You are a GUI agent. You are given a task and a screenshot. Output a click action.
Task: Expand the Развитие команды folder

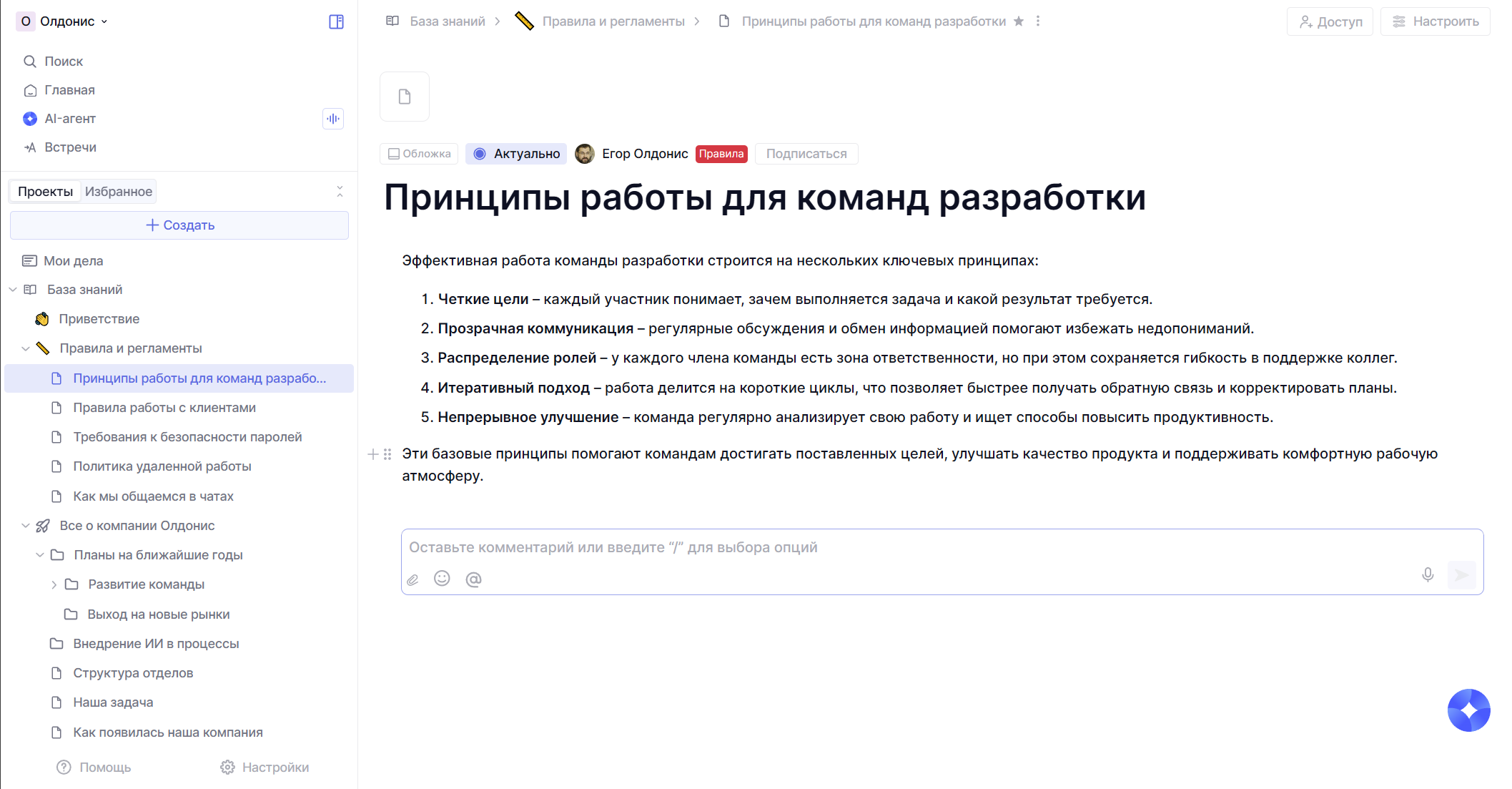pyautogui.click(x=54, y=585)
